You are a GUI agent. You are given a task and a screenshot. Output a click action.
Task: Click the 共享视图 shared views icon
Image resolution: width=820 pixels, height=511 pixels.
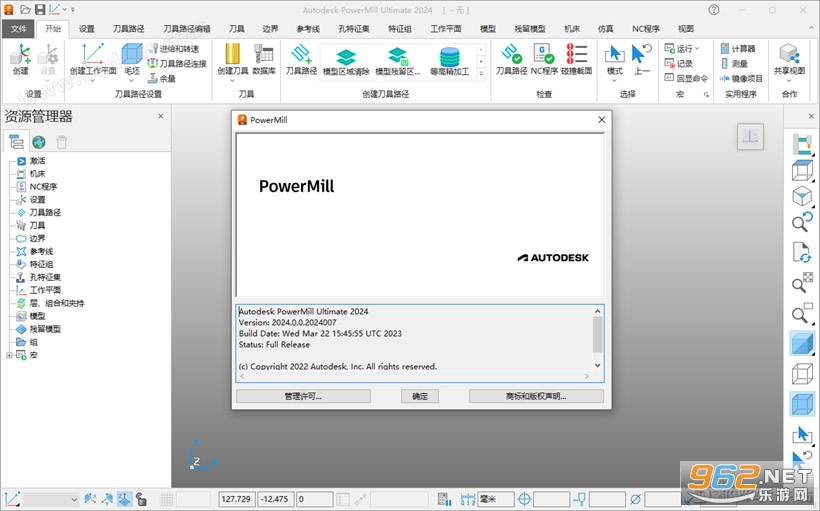point(790,54)
